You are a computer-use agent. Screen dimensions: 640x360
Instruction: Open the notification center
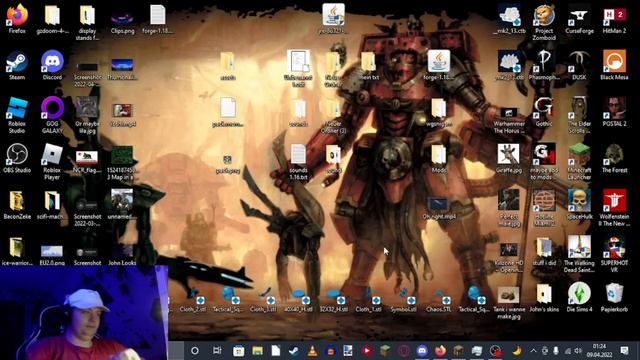[x=624, y=350]
